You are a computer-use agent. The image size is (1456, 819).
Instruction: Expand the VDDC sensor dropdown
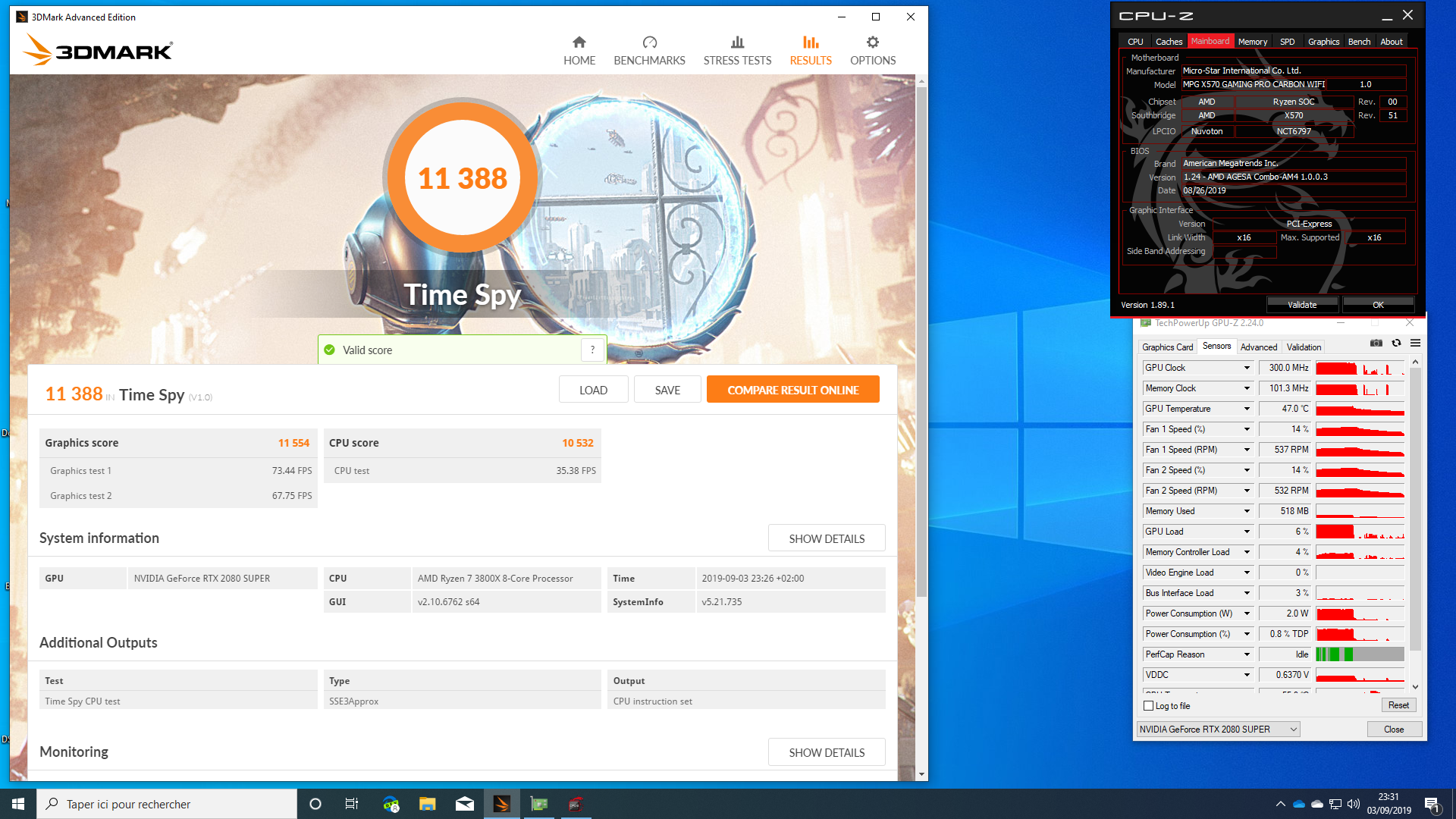point(1247,675)
